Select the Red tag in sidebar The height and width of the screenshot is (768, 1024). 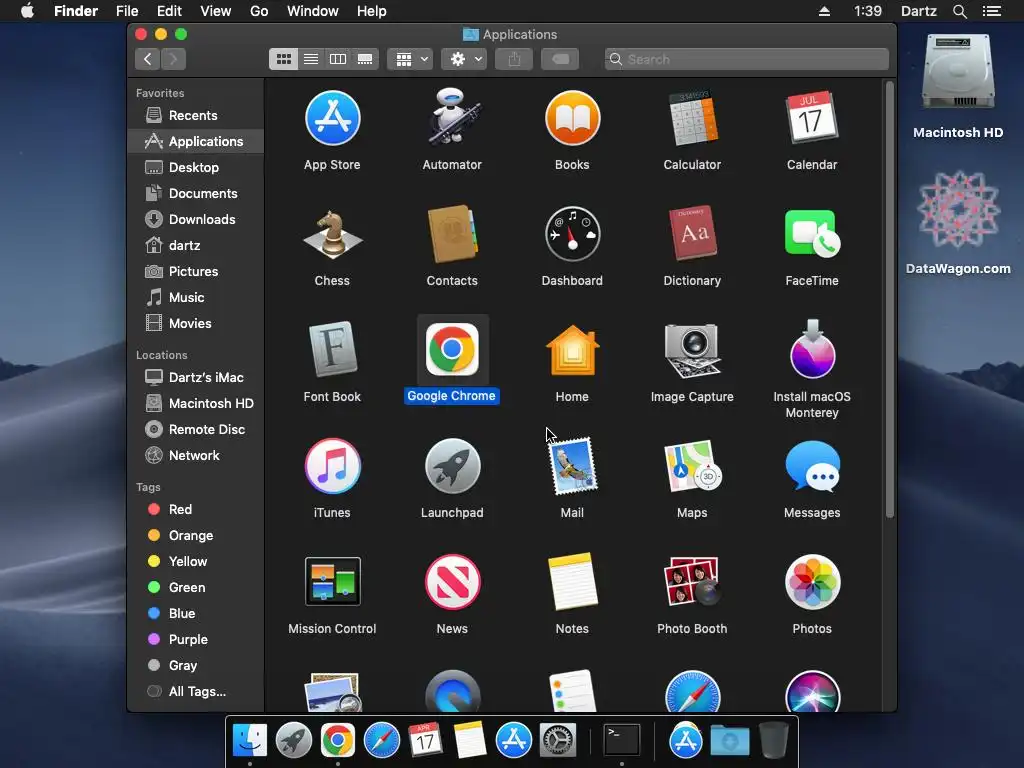pyautogui.click(x=196, y=509)
